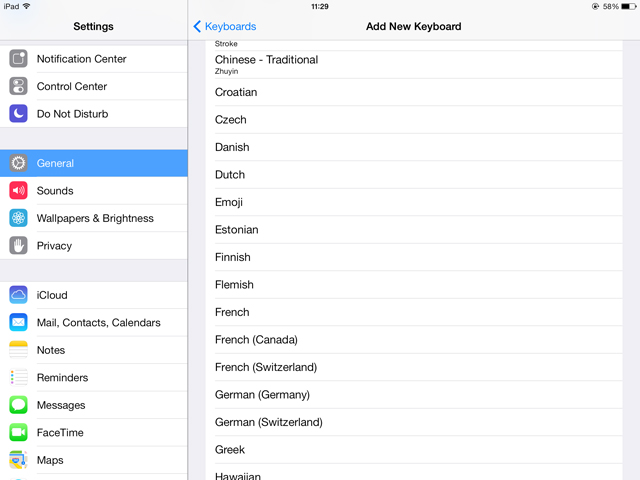
Task: Tap the Do Not Disturb moon icon
Action: click(x=18, y=113)
